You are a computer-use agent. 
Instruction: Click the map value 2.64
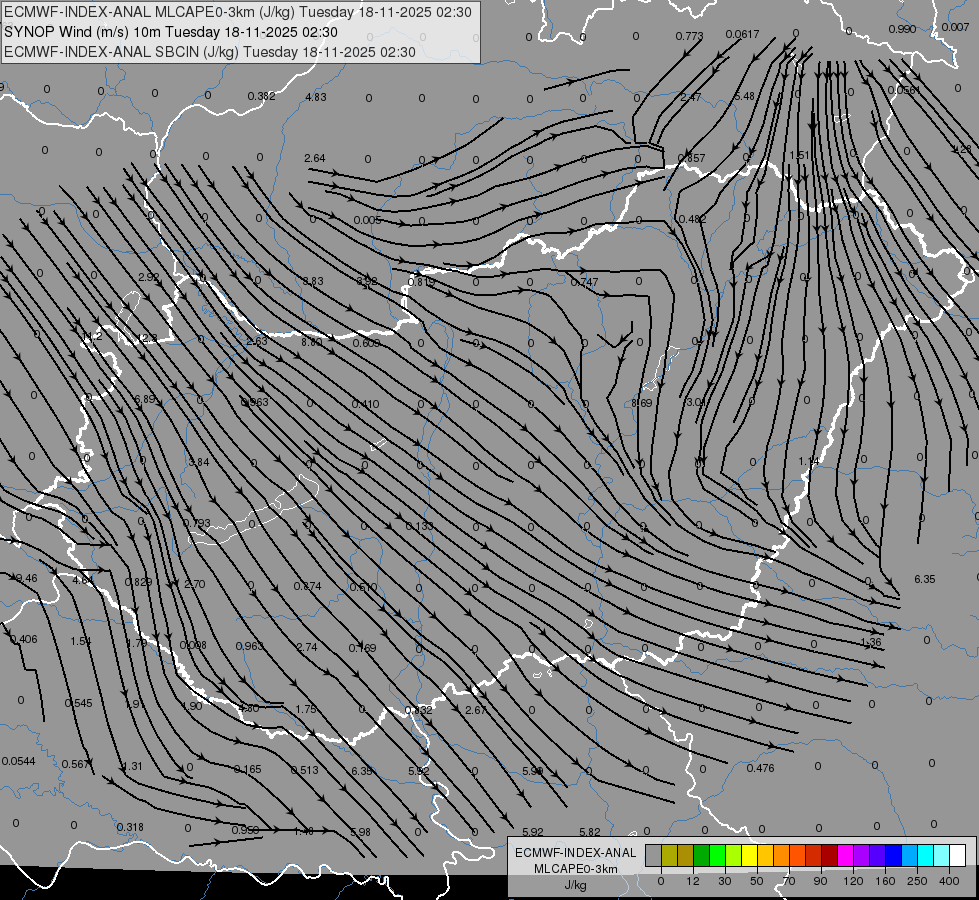pyautogui.click(x=315, y=158)
